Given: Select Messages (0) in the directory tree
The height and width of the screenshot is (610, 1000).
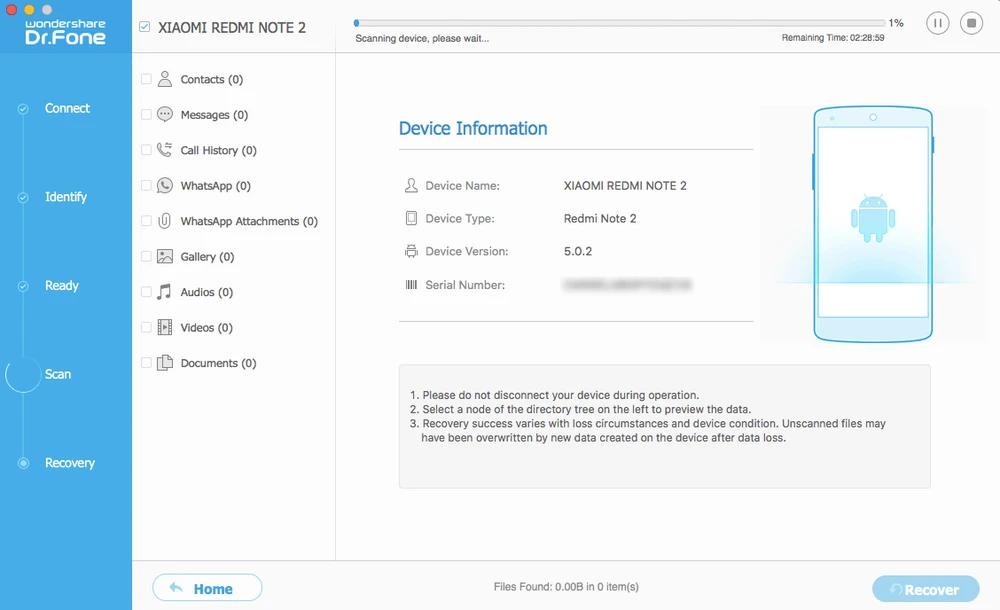Looking at the screenshot, I should pos(214,115).
